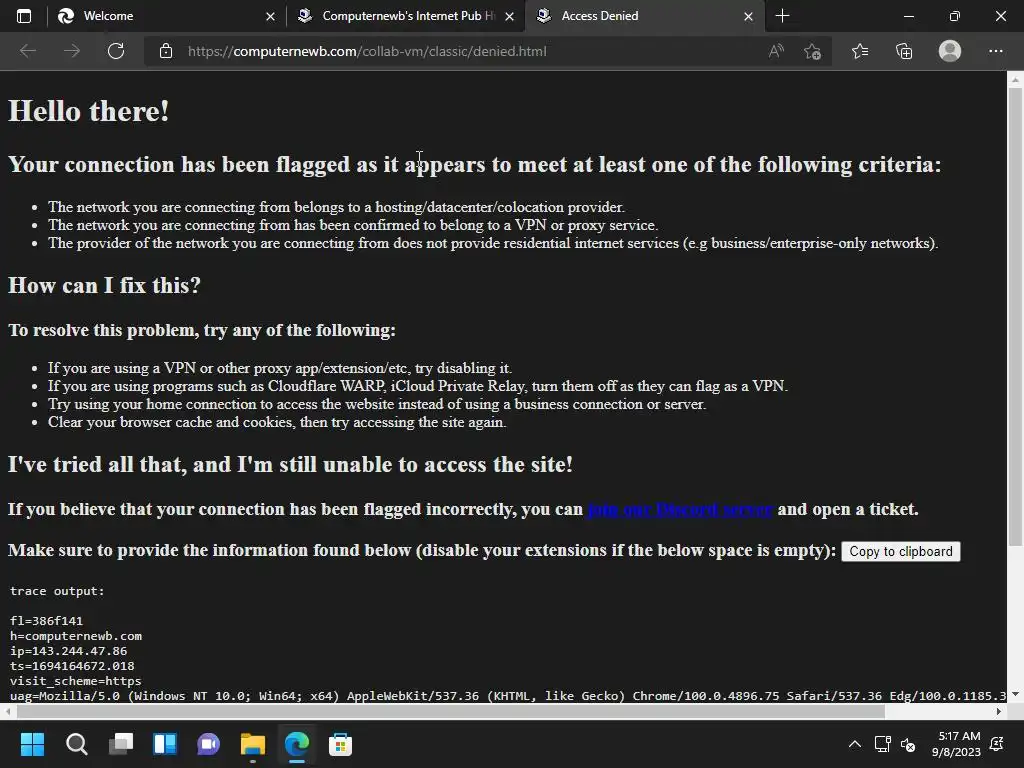The height and width of the screenshot is (768, 1024).
Task: Close the Computernewb's Internet Pub tab
Action: [509, 16]
